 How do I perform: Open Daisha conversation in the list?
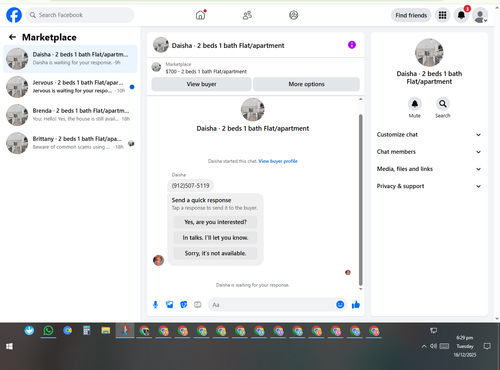[x=70, y=59]
